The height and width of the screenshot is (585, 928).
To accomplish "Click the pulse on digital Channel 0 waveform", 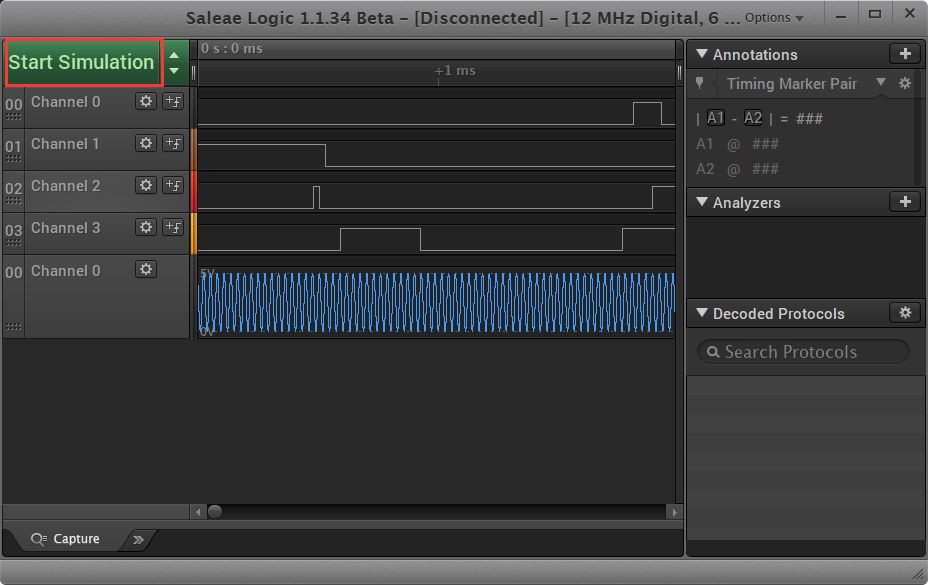I will click(647, 114).
